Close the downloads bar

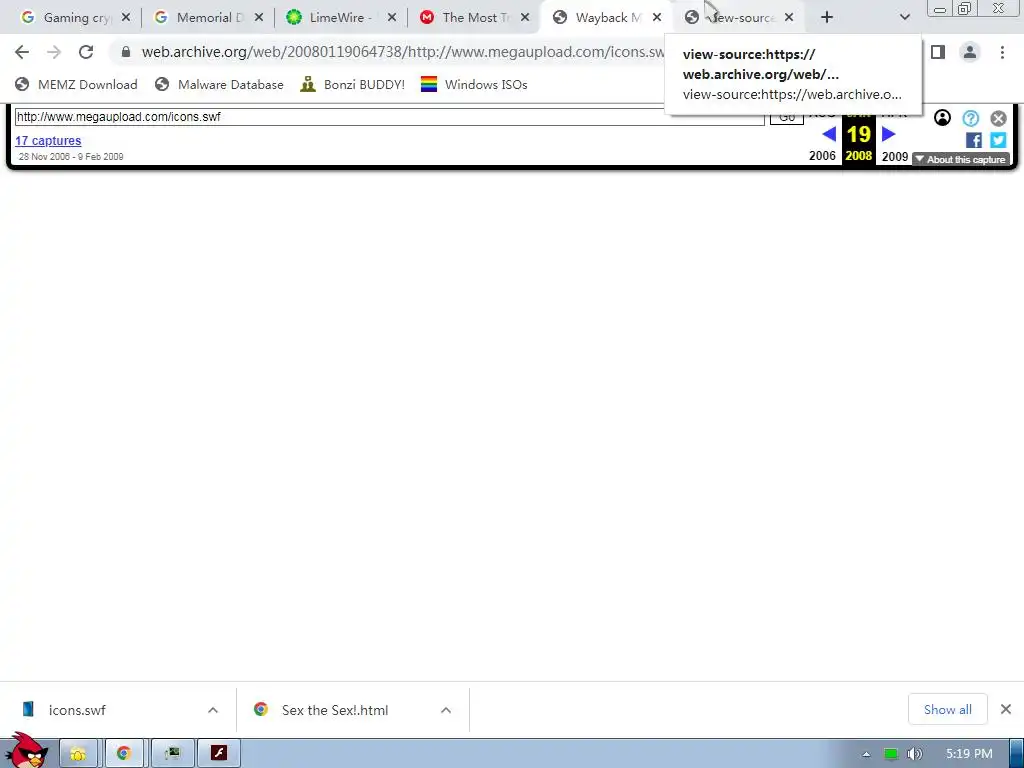[1006, 709]
